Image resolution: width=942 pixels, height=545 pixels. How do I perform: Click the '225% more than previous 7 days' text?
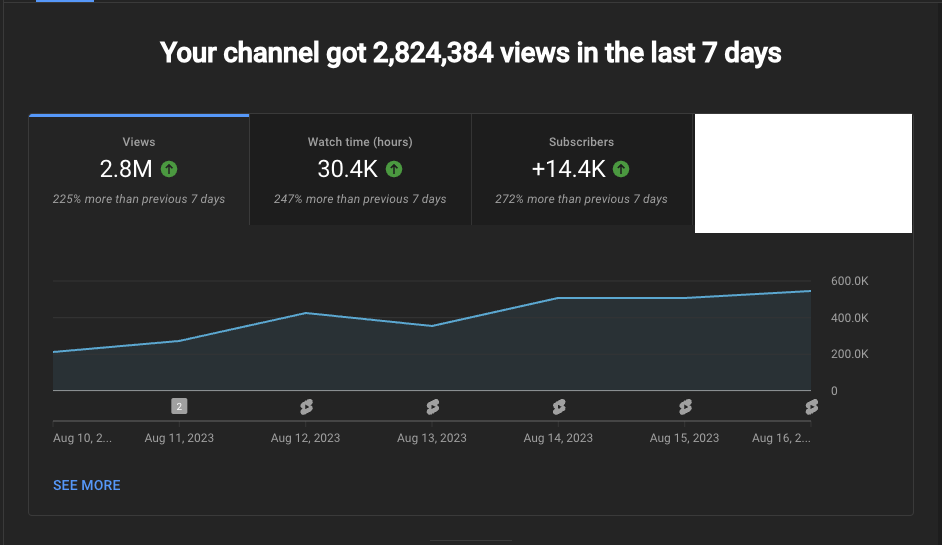click(x=139, y=199)
